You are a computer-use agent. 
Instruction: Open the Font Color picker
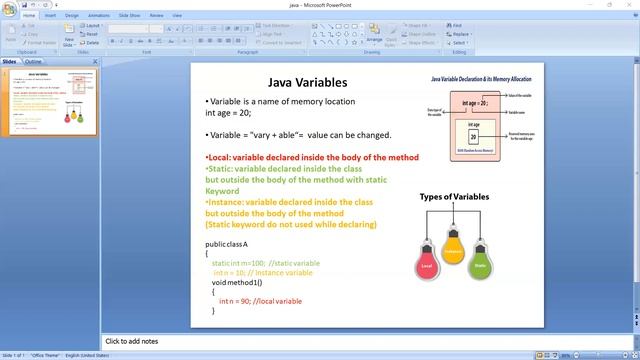point(185,41)
